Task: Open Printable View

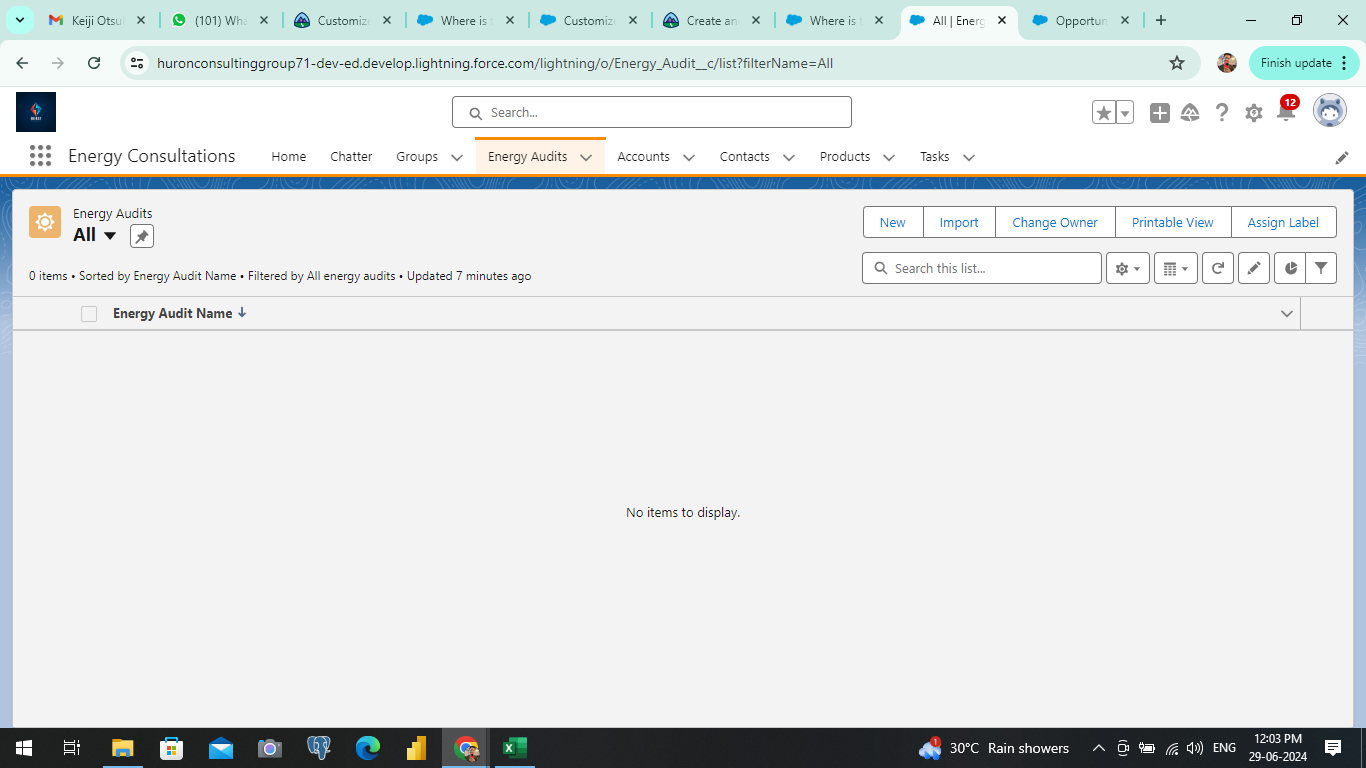Action: pos(1173,223)
